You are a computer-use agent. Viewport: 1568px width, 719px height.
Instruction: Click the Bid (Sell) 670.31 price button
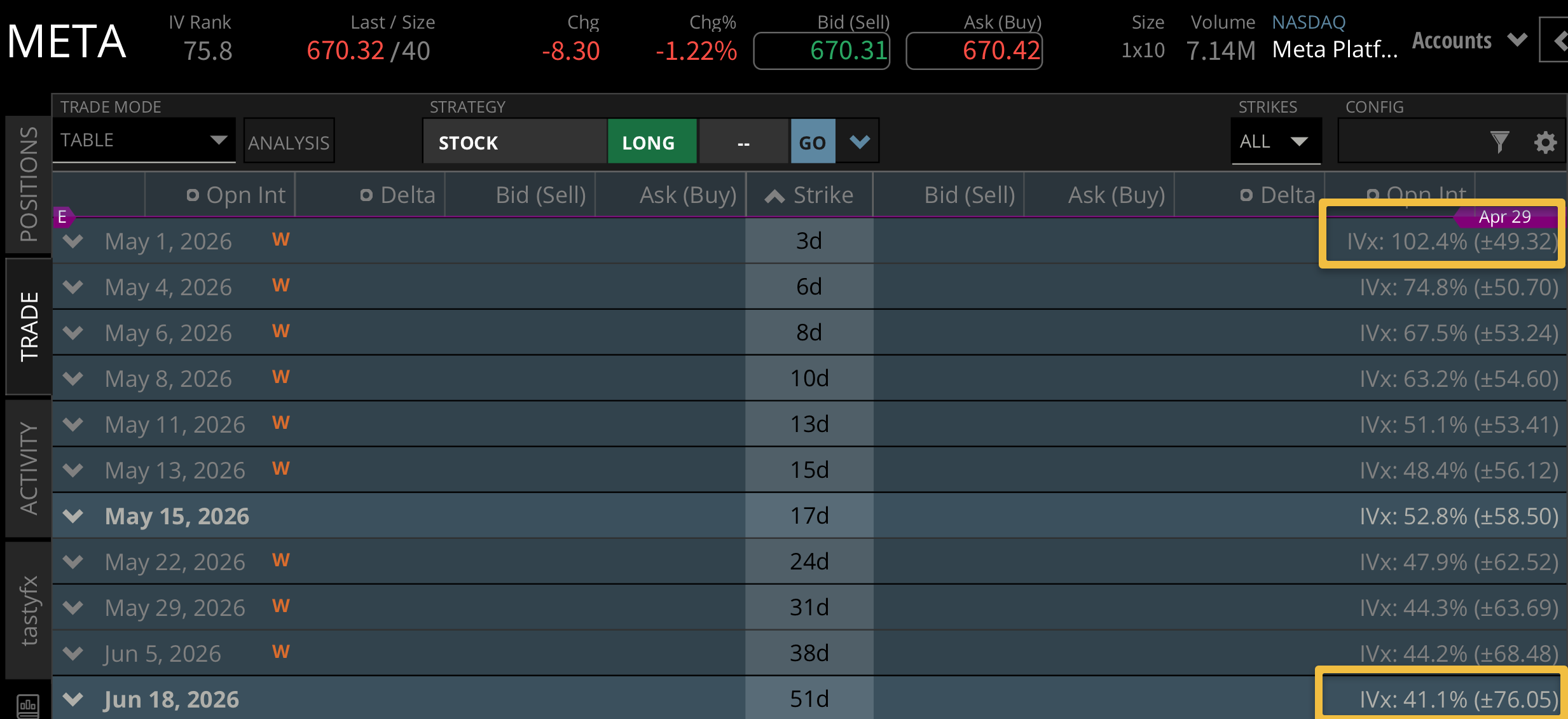(822, 51)
